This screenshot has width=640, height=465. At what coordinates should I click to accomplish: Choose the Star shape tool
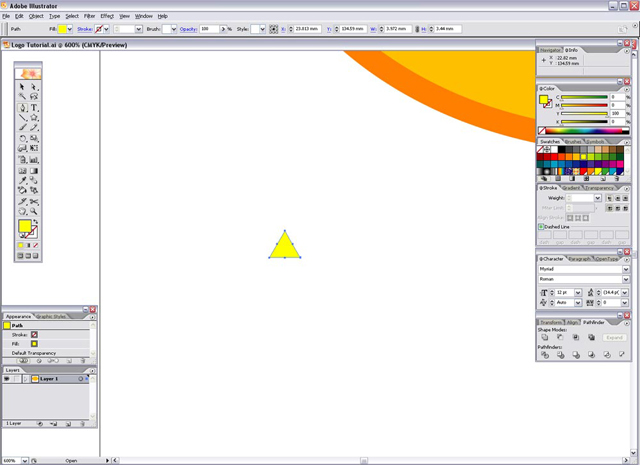pos(34,118)
